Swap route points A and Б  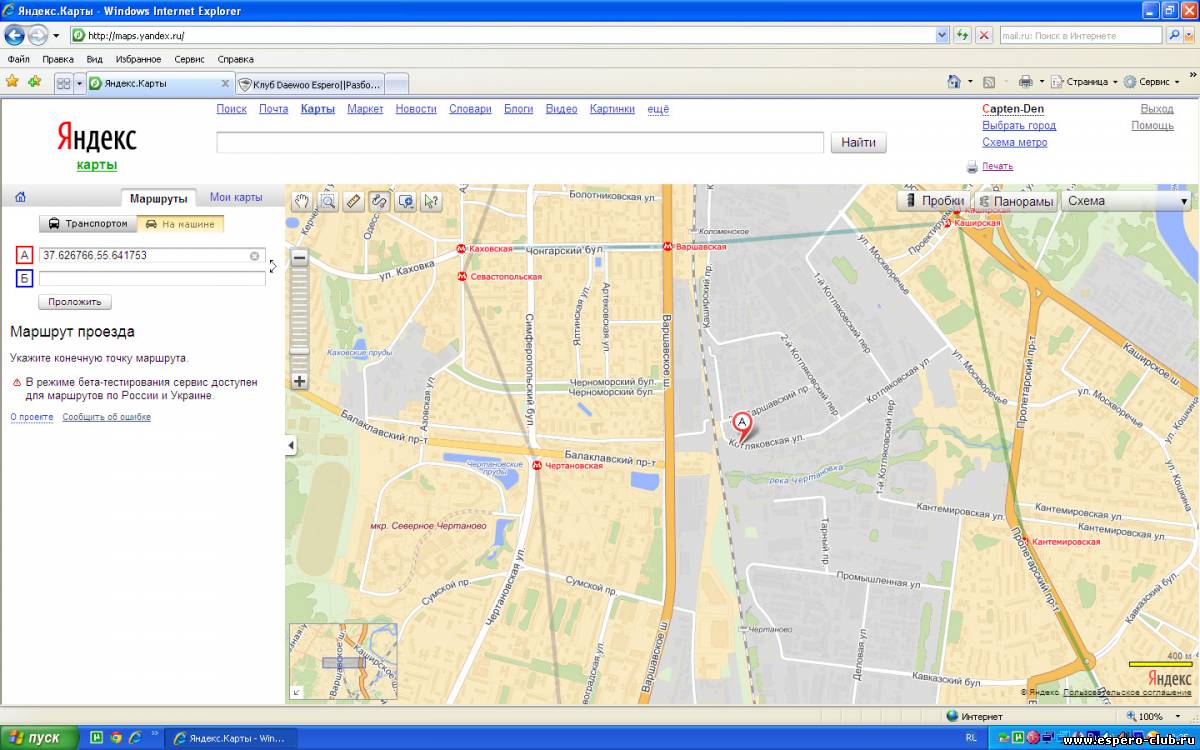273,265
